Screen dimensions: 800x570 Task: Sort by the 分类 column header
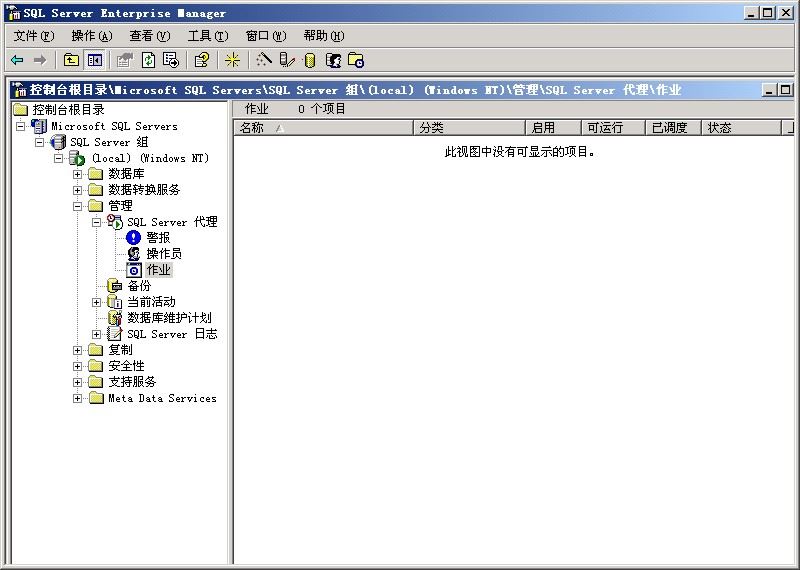click(469, 128)
